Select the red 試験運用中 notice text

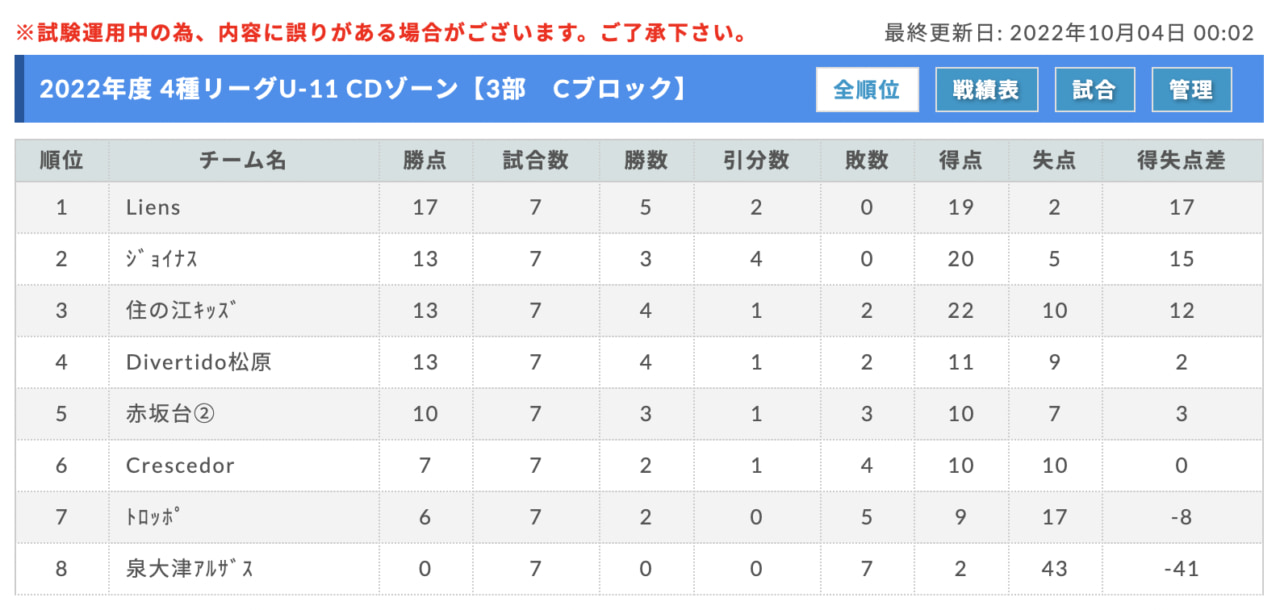click(x=381, y=34)
